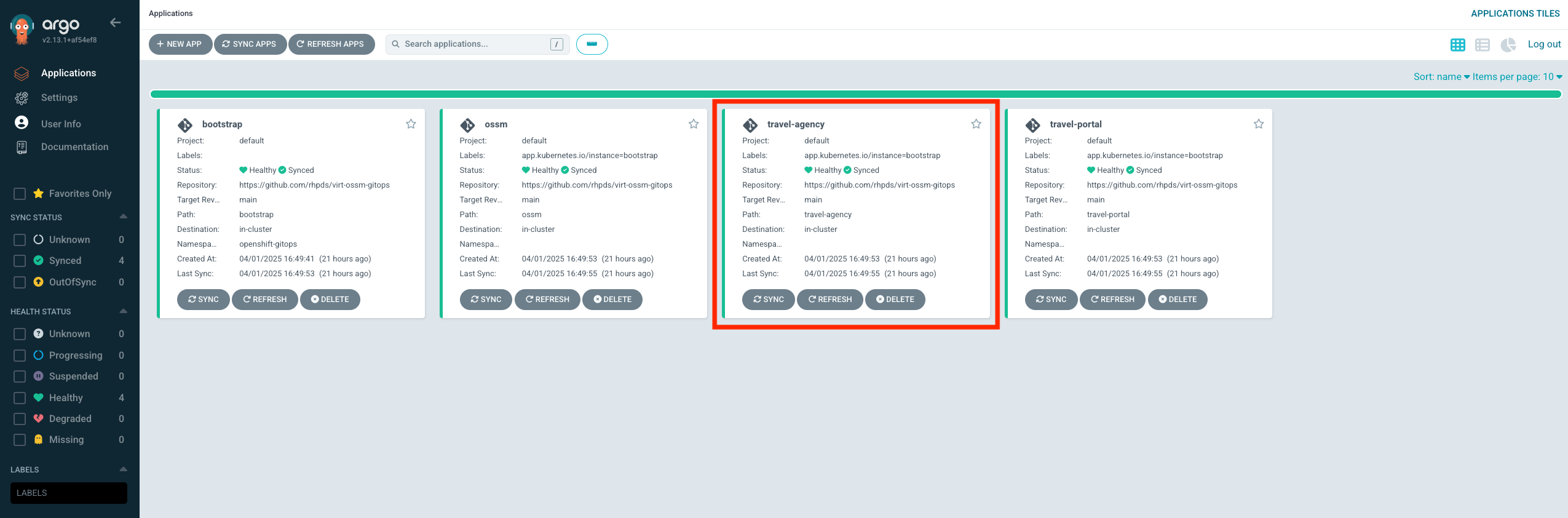Open Applications page in sidebar

click(68, 73)
